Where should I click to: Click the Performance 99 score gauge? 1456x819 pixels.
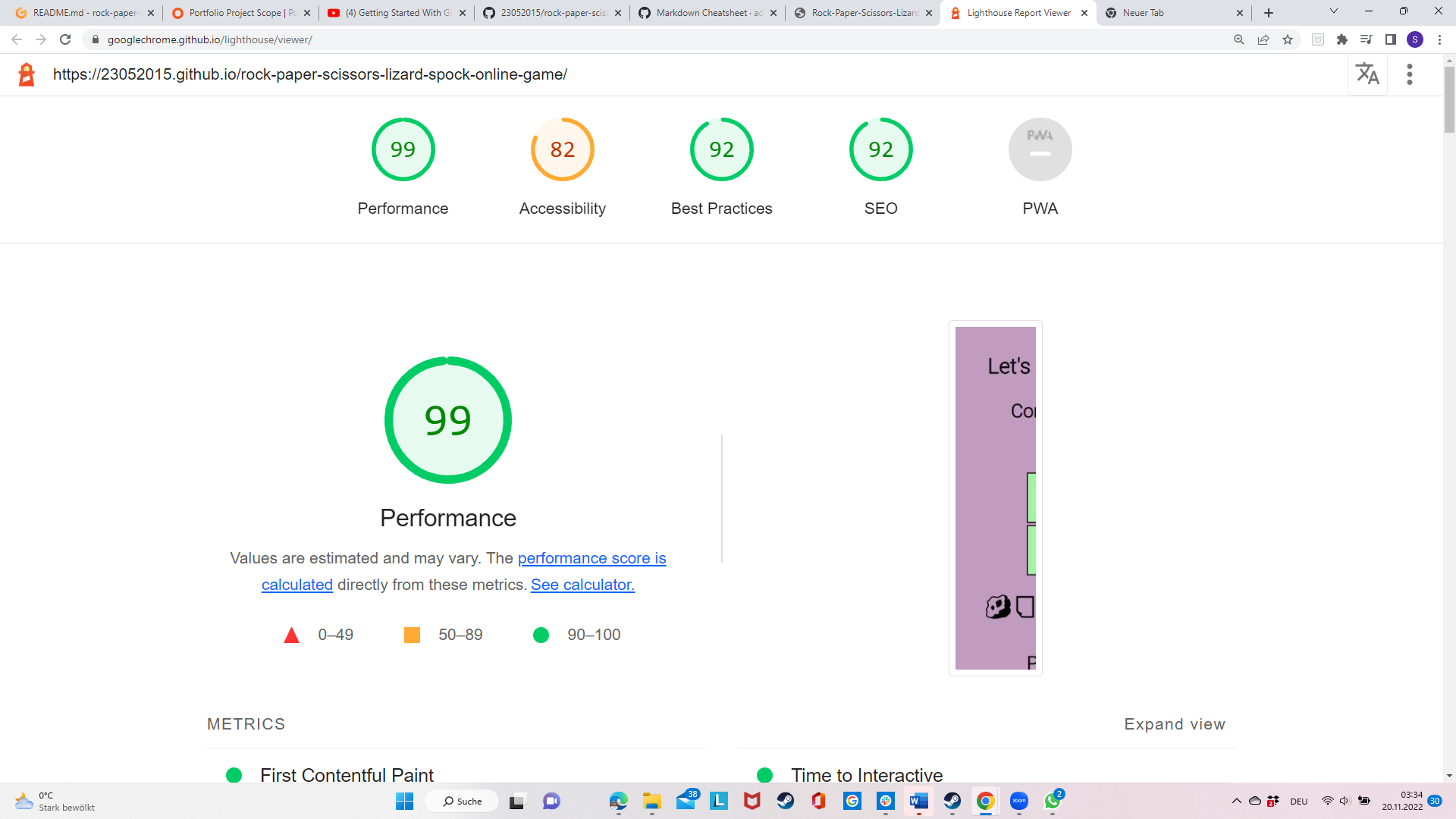tap(403, 149)
